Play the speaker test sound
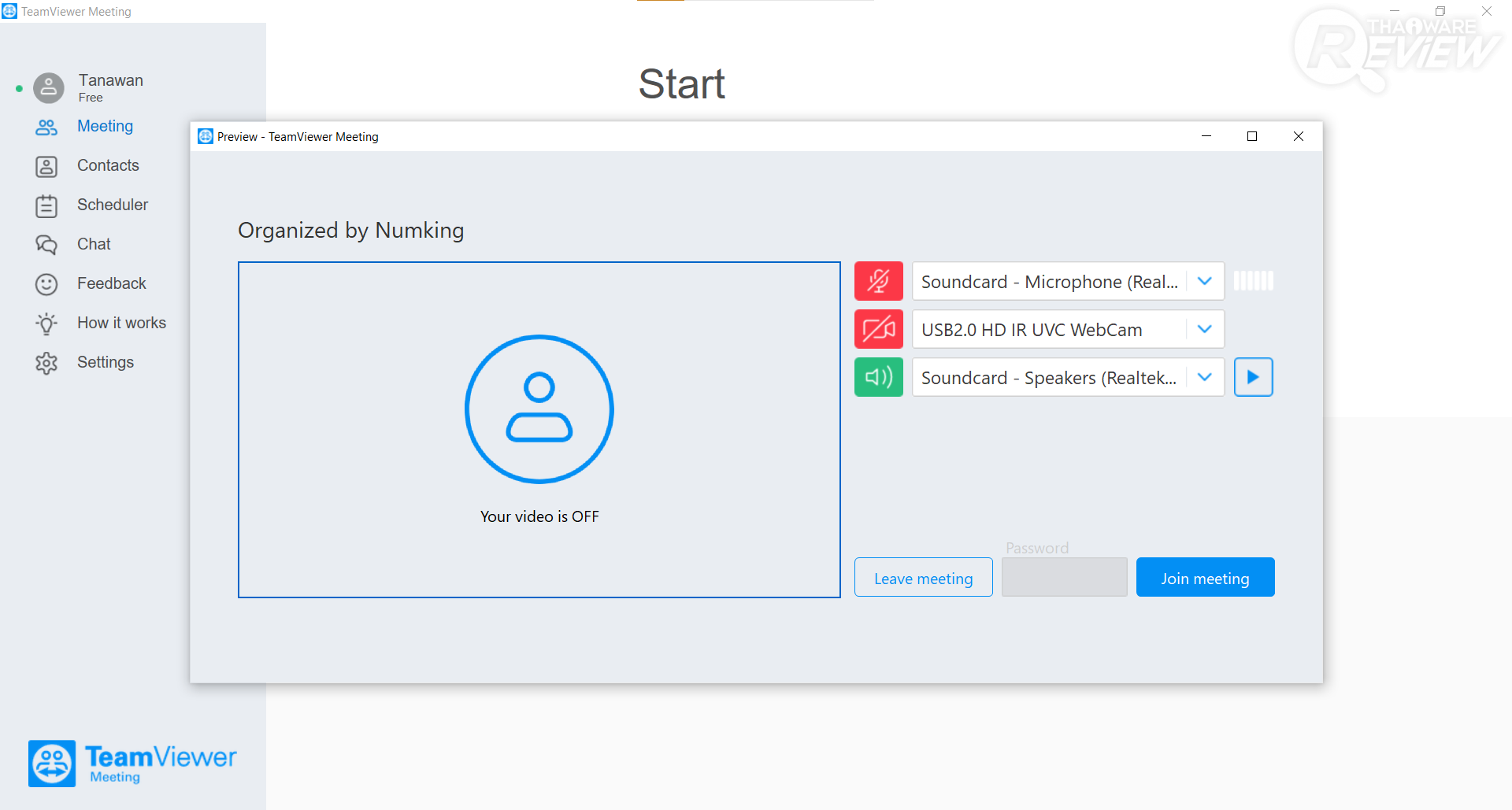The width and height of the screenshot is (1512, 810). [1254, 377]
